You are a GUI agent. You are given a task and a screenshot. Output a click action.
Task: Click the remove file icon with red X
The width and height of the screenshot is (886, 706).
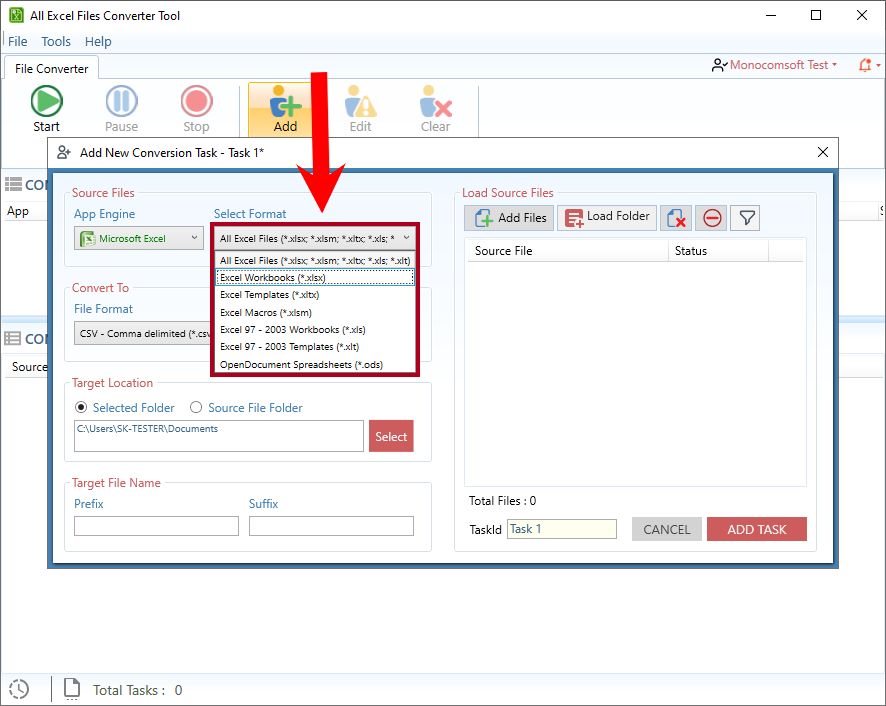tap(675, 217)
